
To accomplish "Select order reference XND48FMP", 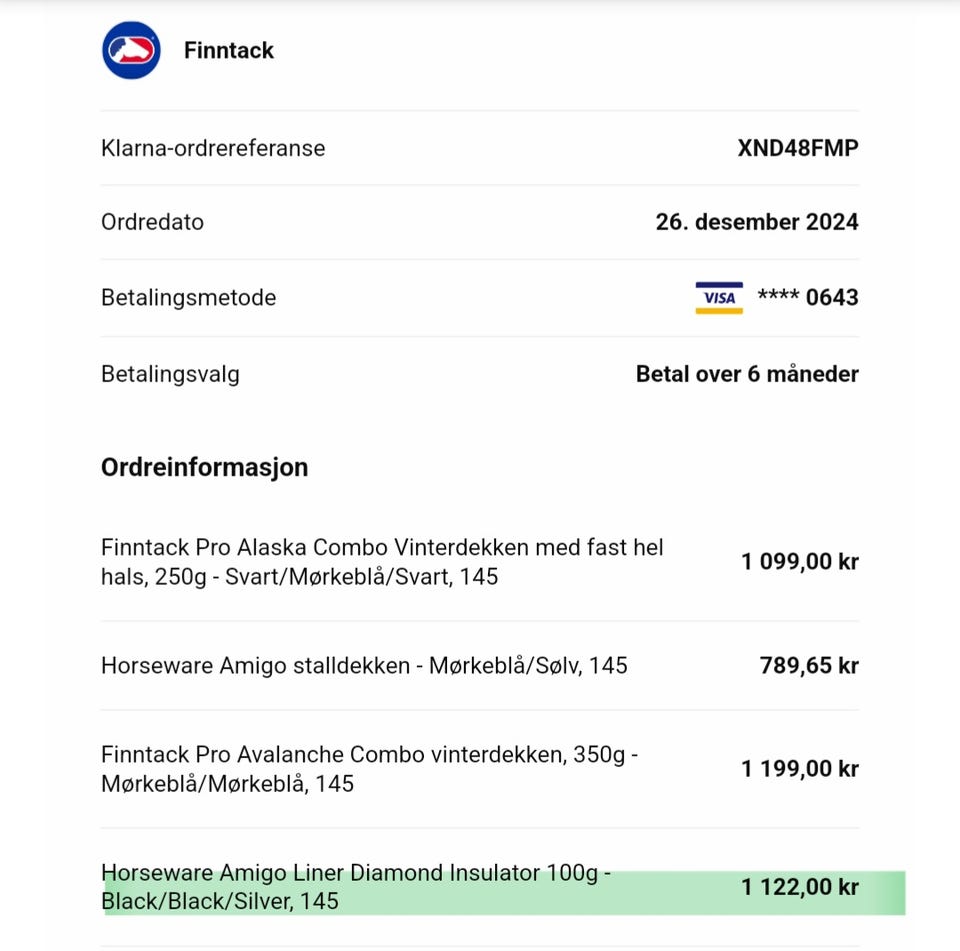I will click(x=798, y=148).
